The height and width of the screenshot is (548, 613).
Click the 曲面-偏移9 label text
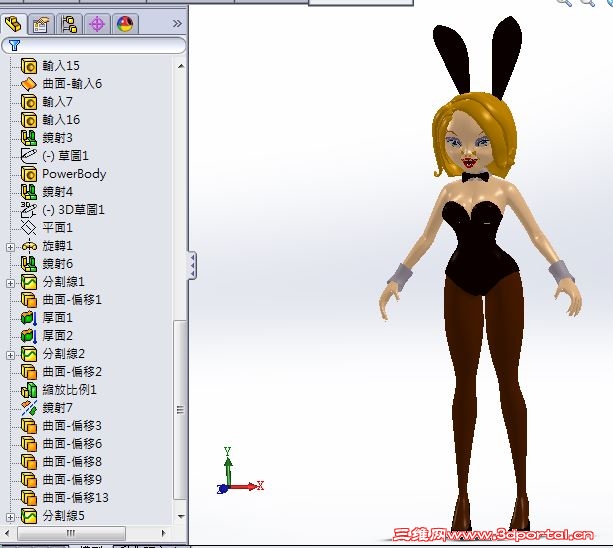(72, 480)
